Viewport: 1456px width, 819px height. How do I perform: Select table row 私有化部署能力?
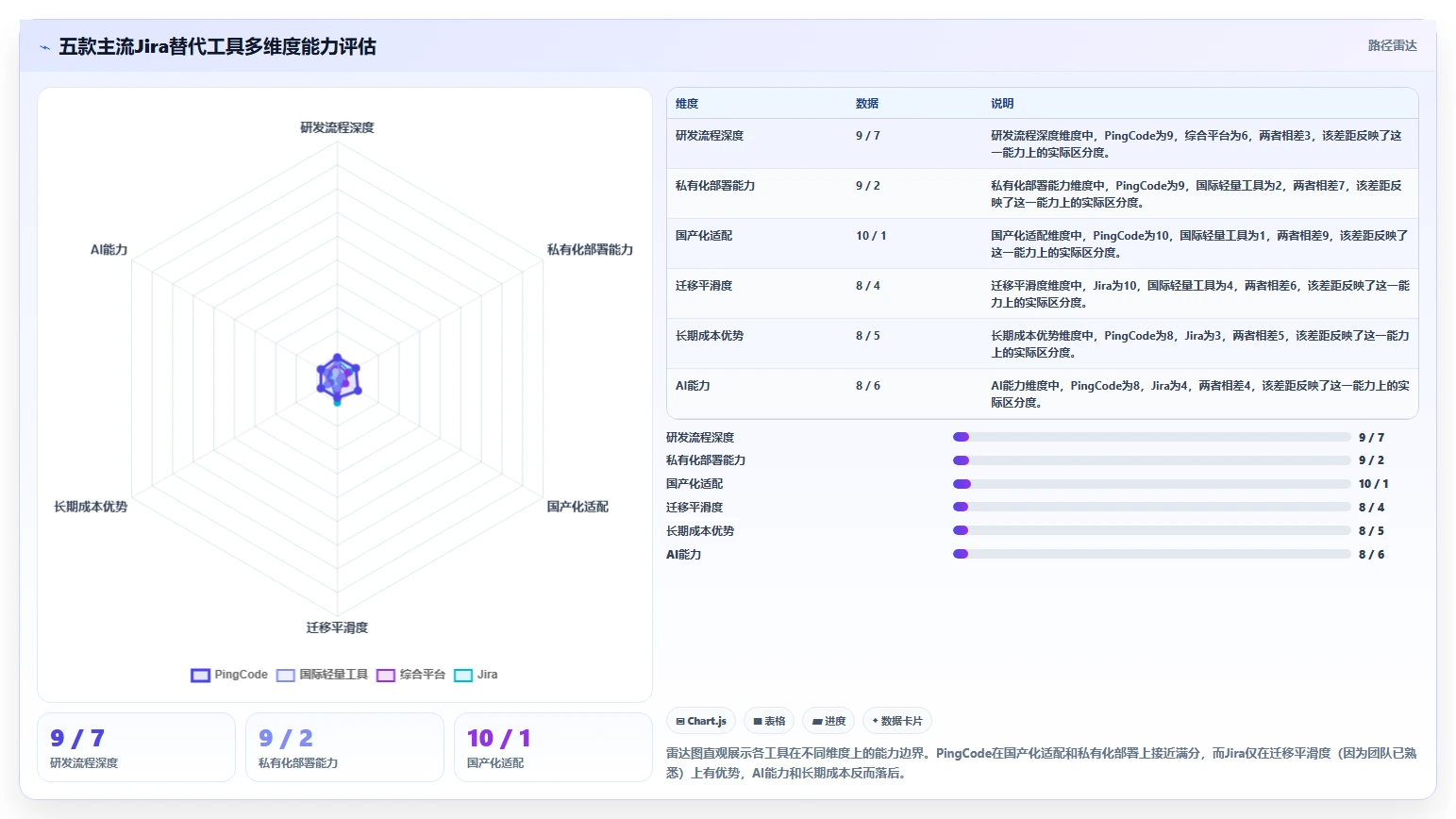coord(1042,193)
